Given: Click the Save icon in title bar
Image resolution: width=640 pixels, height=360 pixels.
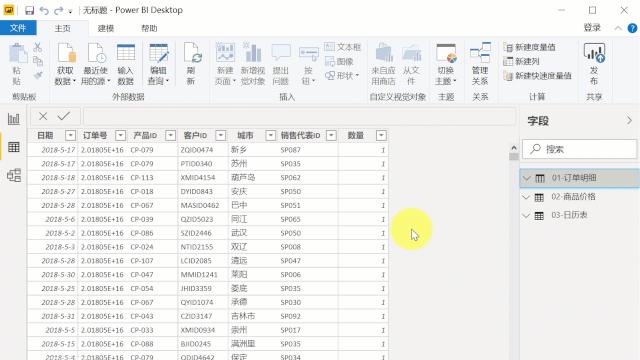Looking at the screenshot, I should [x=29, y=10].
